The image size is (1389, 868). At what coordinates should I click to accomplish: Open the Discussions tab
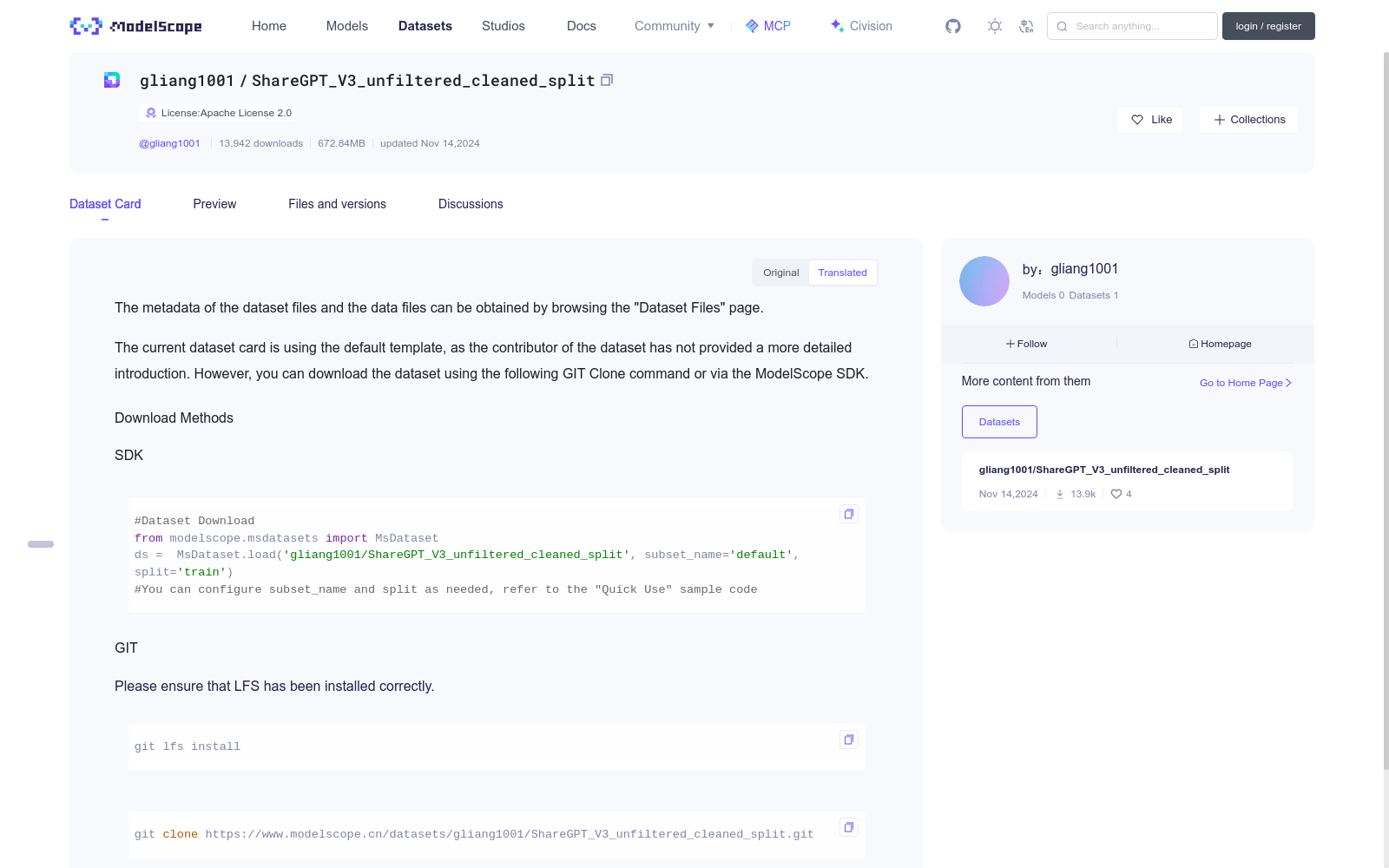pyautogui.click(x=471, y=204)
